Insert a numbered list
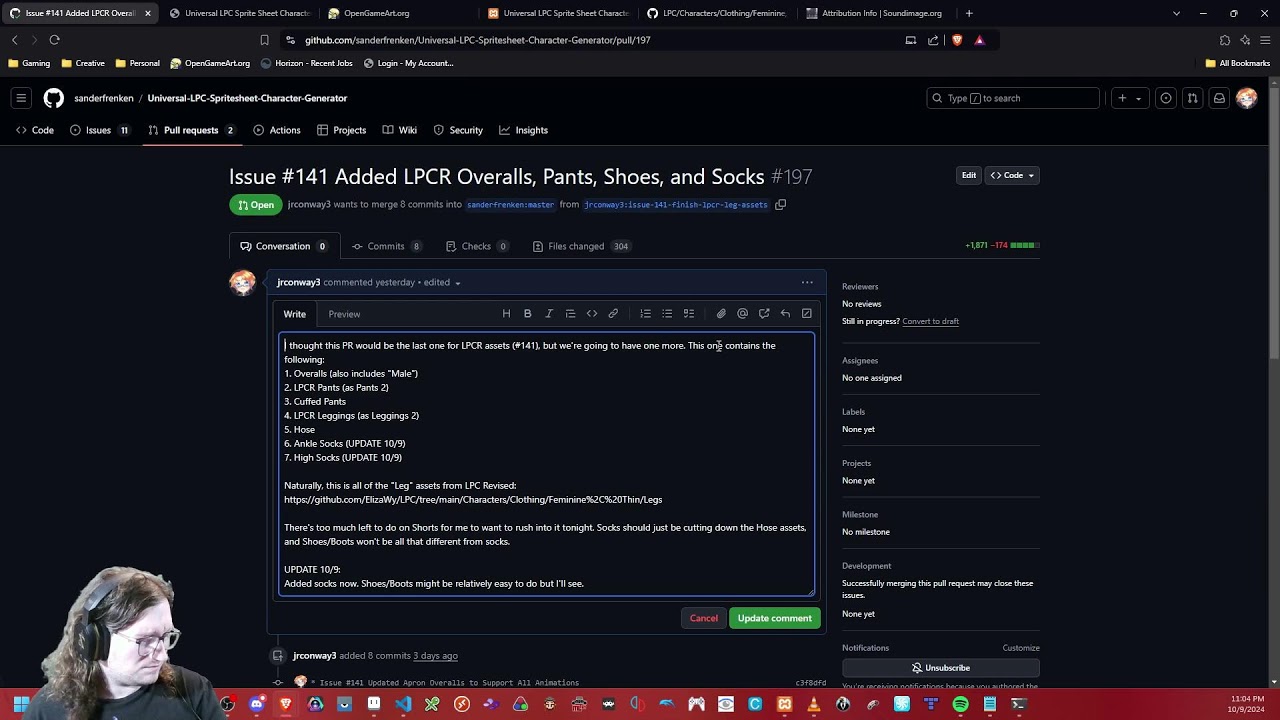This screenshot has height=720, width=1280. [645, 314]
